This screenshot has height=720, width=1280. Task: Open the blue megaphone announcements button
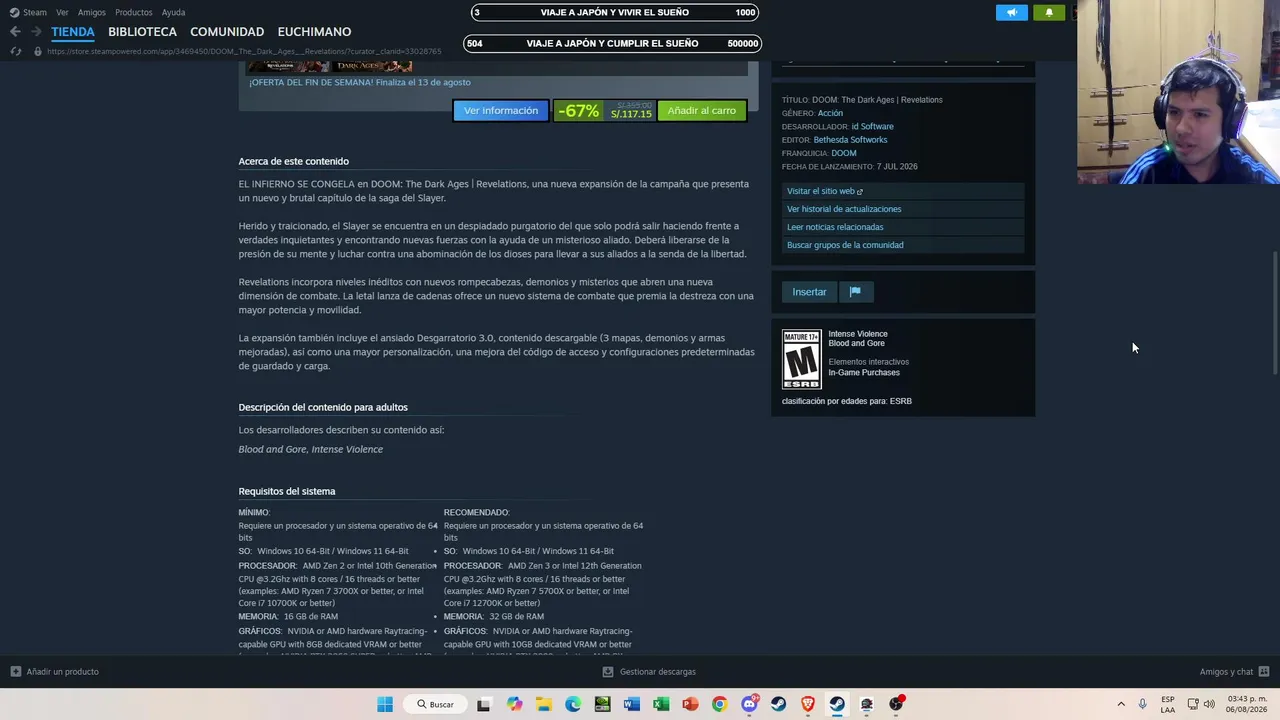(x=1011, y=12)
